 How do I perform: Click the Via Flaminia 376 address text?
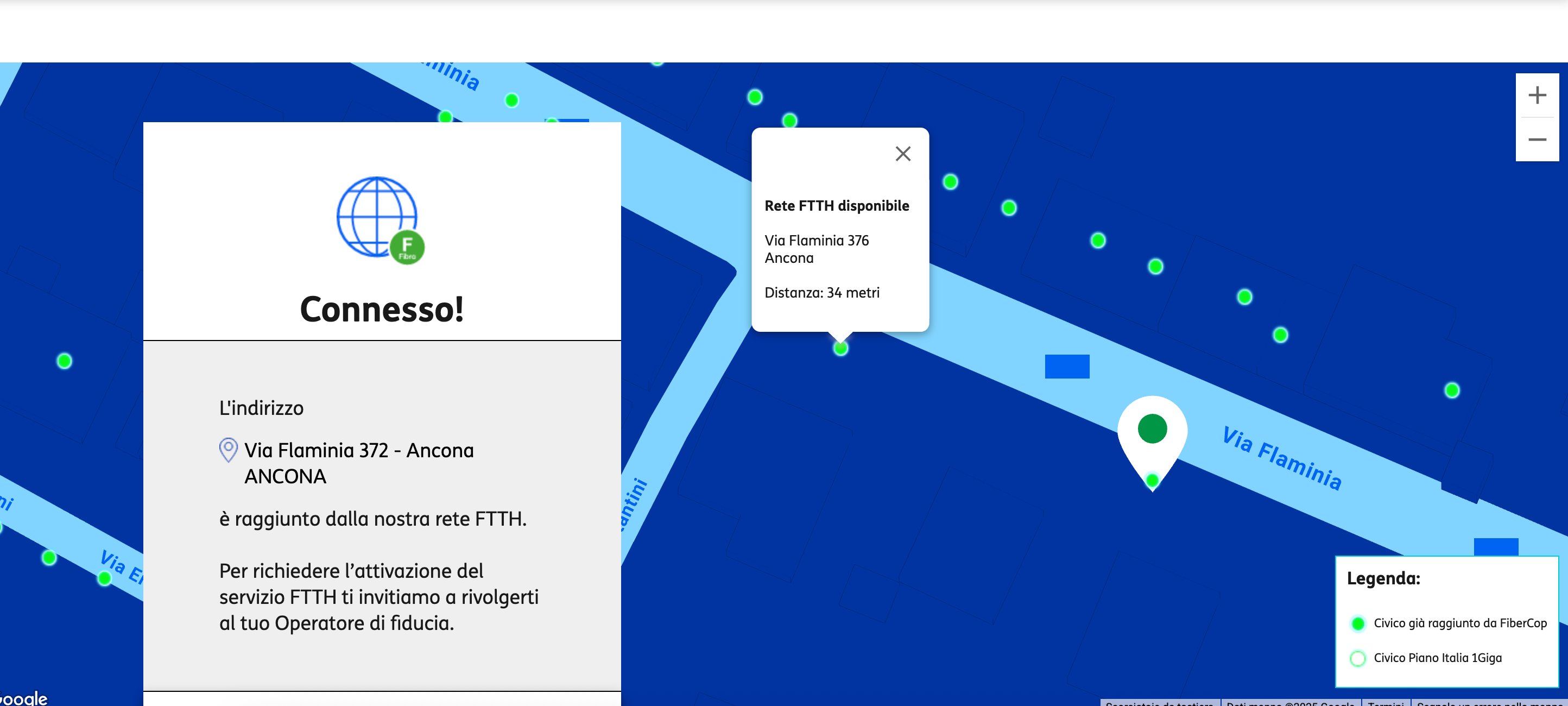tap(816, 241)
